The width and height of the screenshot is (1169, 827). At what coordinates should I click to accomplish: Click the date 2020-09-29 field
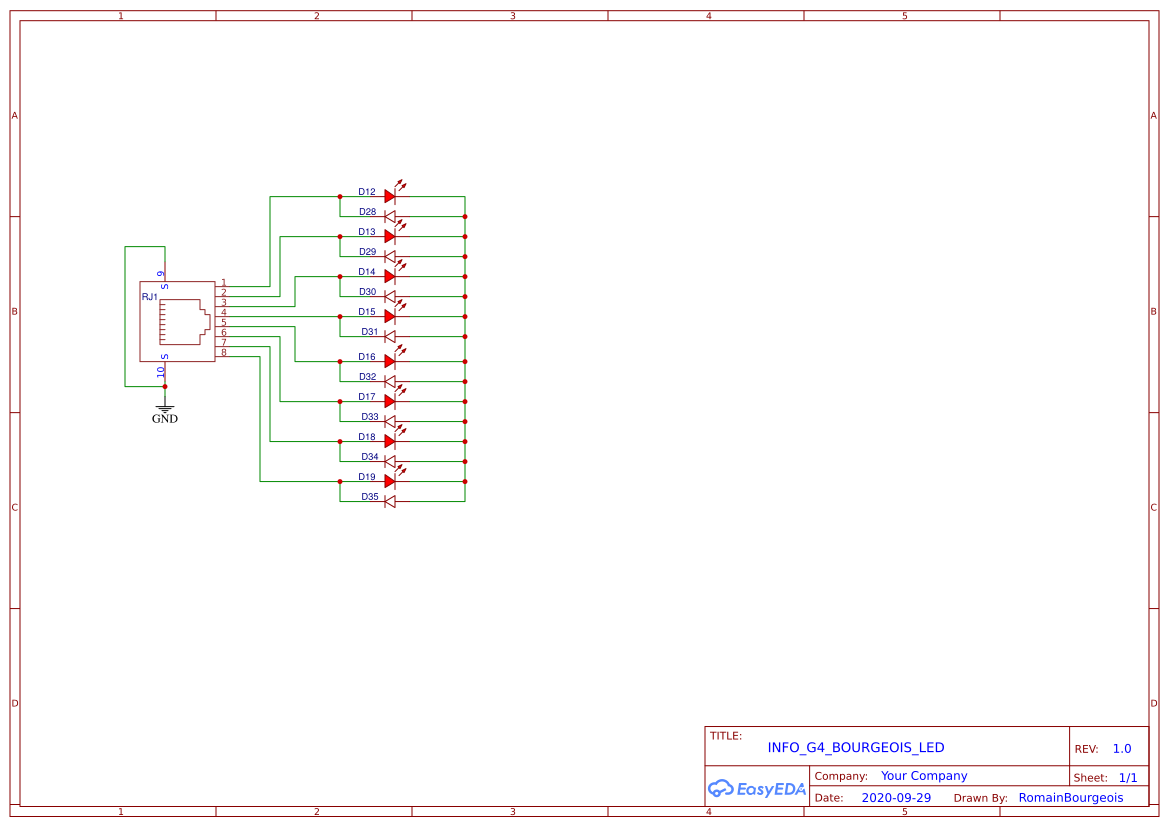click(x=896, y=797)
